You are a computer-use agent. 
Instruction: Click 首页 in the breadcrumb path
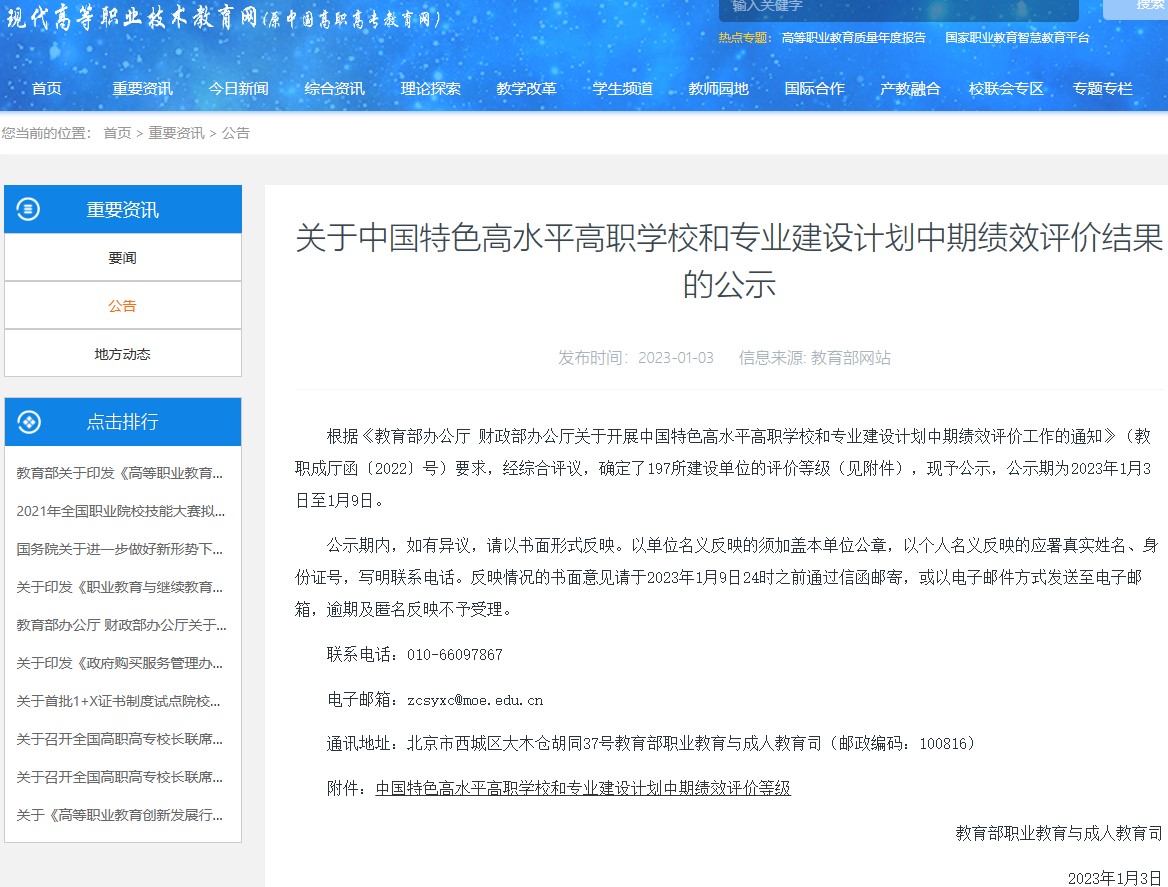click(x=117, y=133)
